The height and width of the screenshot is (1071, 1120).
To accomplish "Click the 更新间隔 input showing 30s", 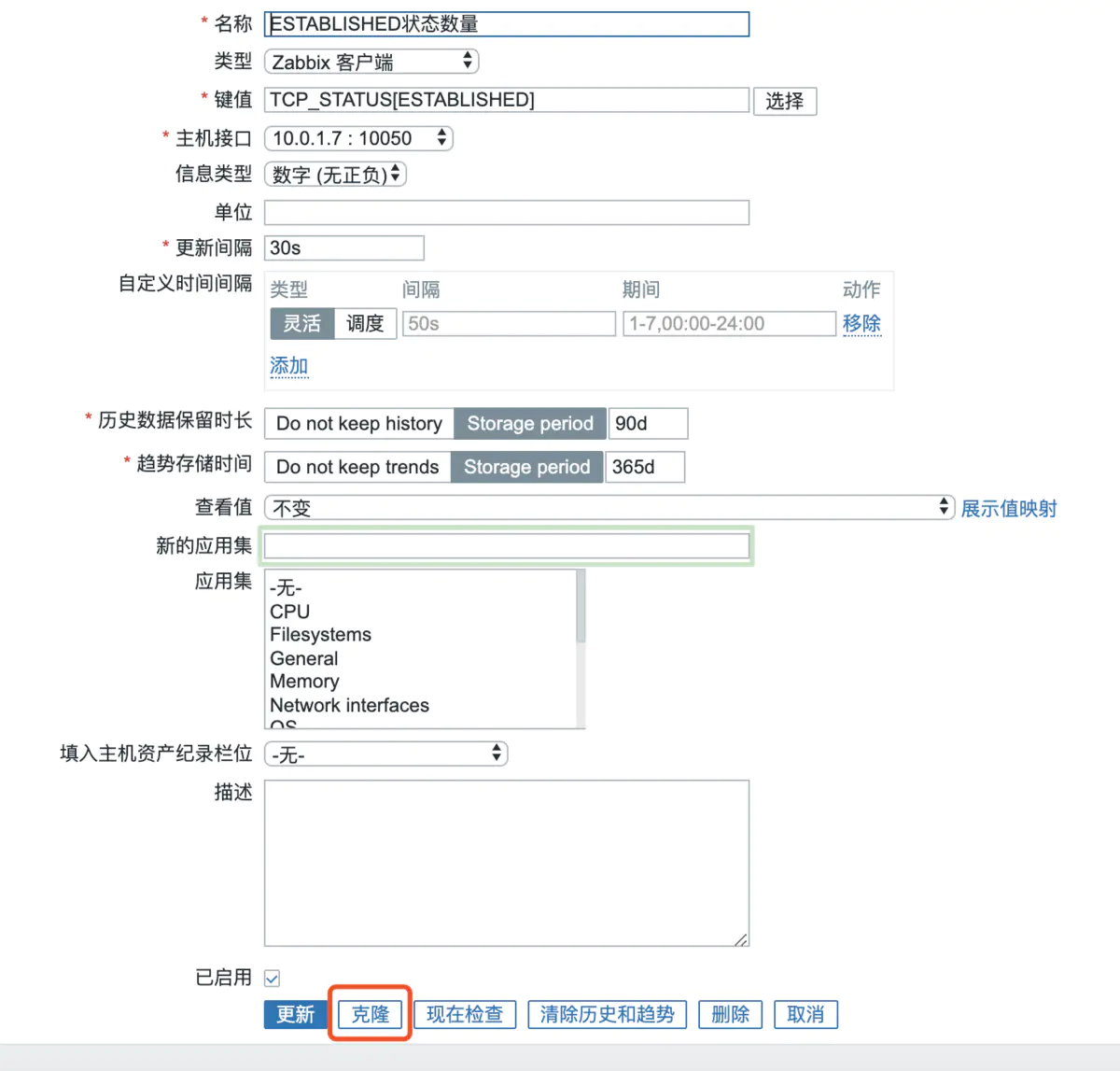I will pos(343,247).
